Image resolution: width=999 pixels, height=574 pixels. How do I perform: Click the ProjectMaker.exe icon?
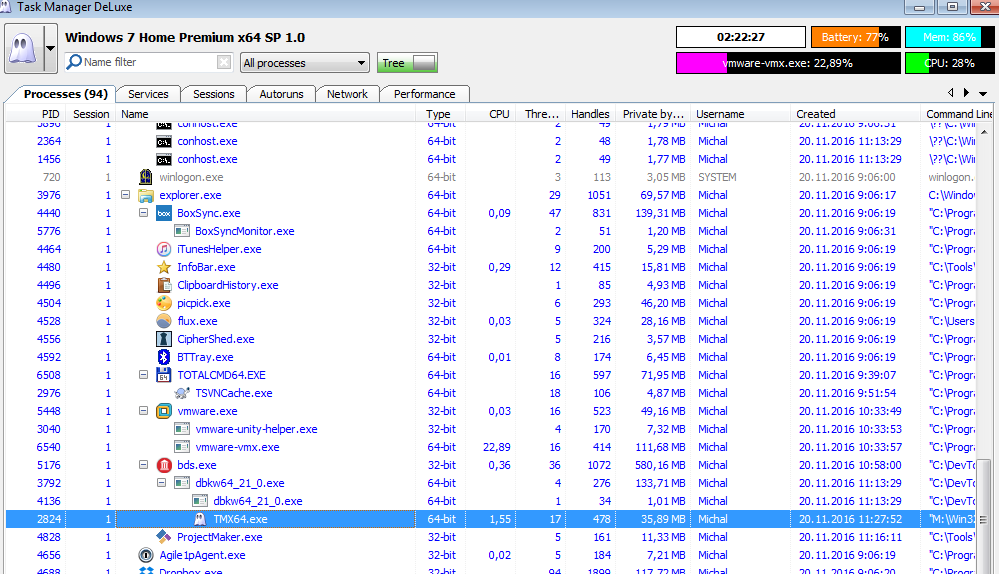click(164, 537)
